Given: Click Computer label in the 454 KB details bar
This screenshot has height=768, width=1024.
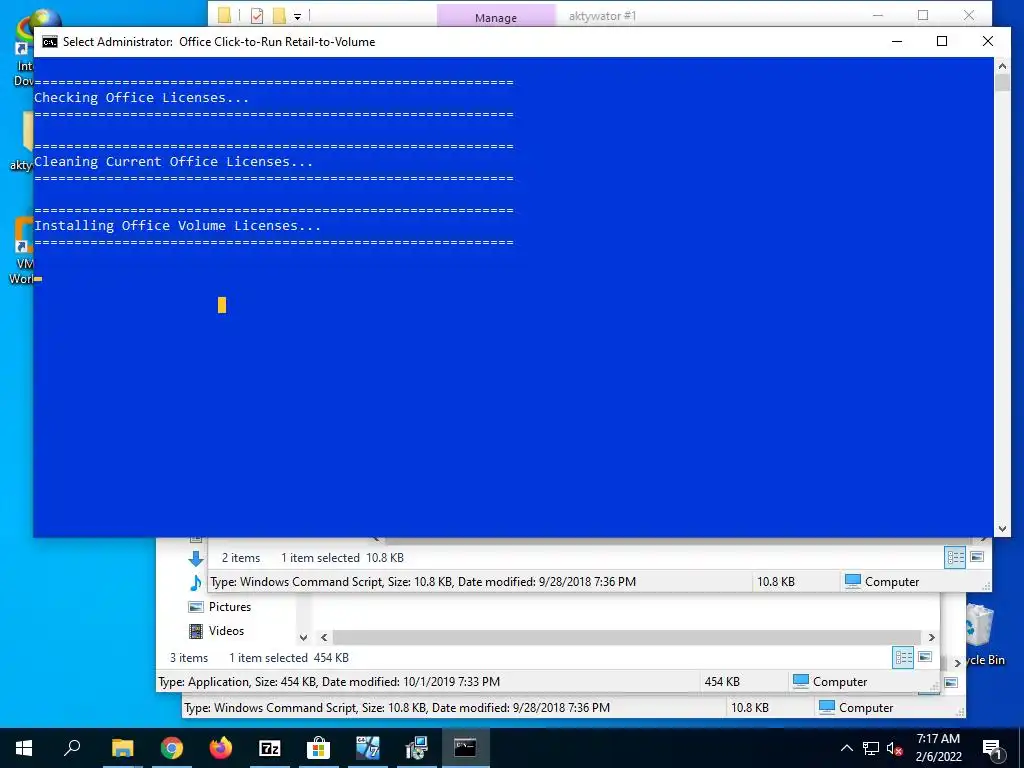Looking at the screenshot, I should [840, 682].
